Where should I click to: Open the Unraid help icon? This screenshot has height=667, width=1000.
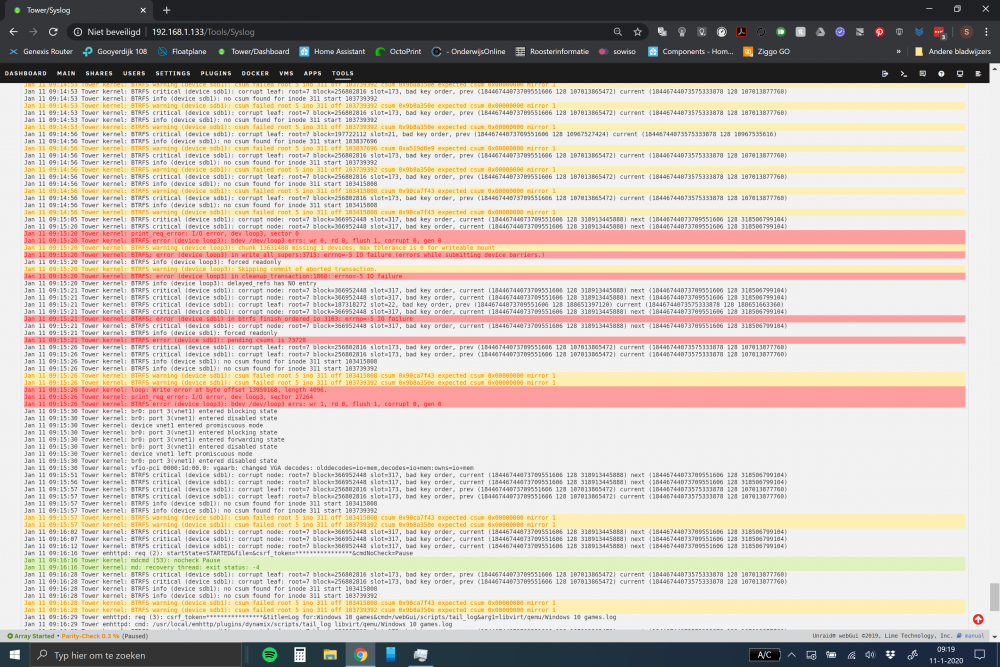941,74
